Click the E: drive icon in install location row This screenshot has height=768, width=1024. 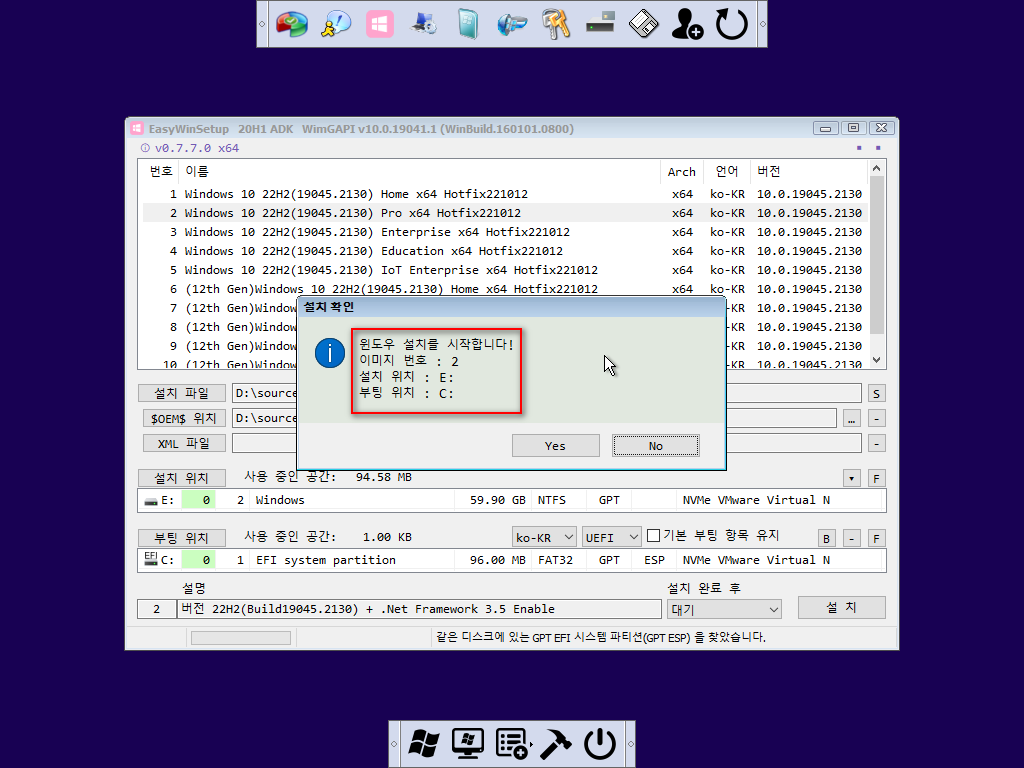(x=151, y=501)
